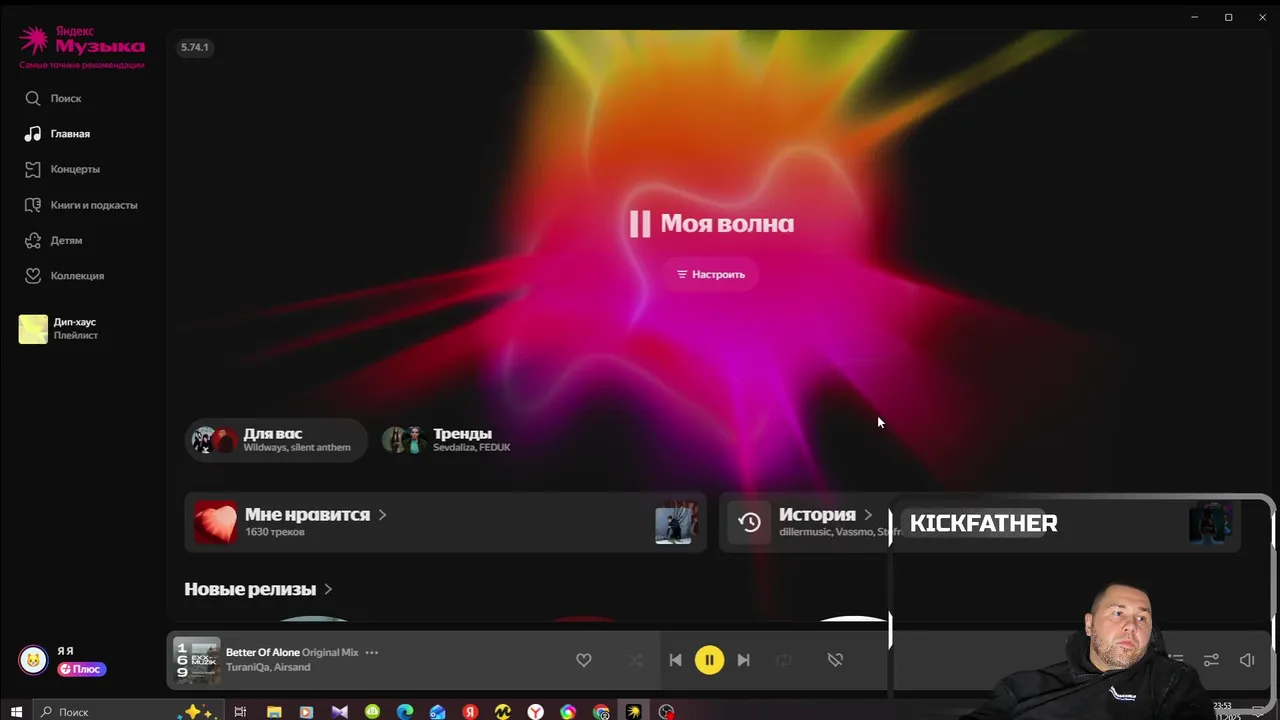Open the Дип-хаус playlist
This screenshot has width=1280, height=720.
pos(60,329)
